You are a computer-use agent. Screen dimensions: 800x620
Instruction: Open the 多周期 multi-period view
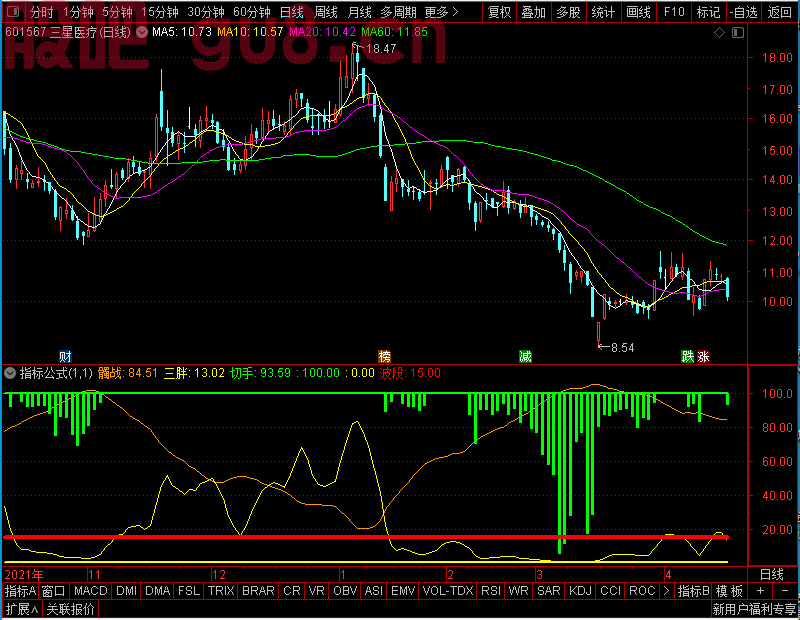tap(398, 12)
